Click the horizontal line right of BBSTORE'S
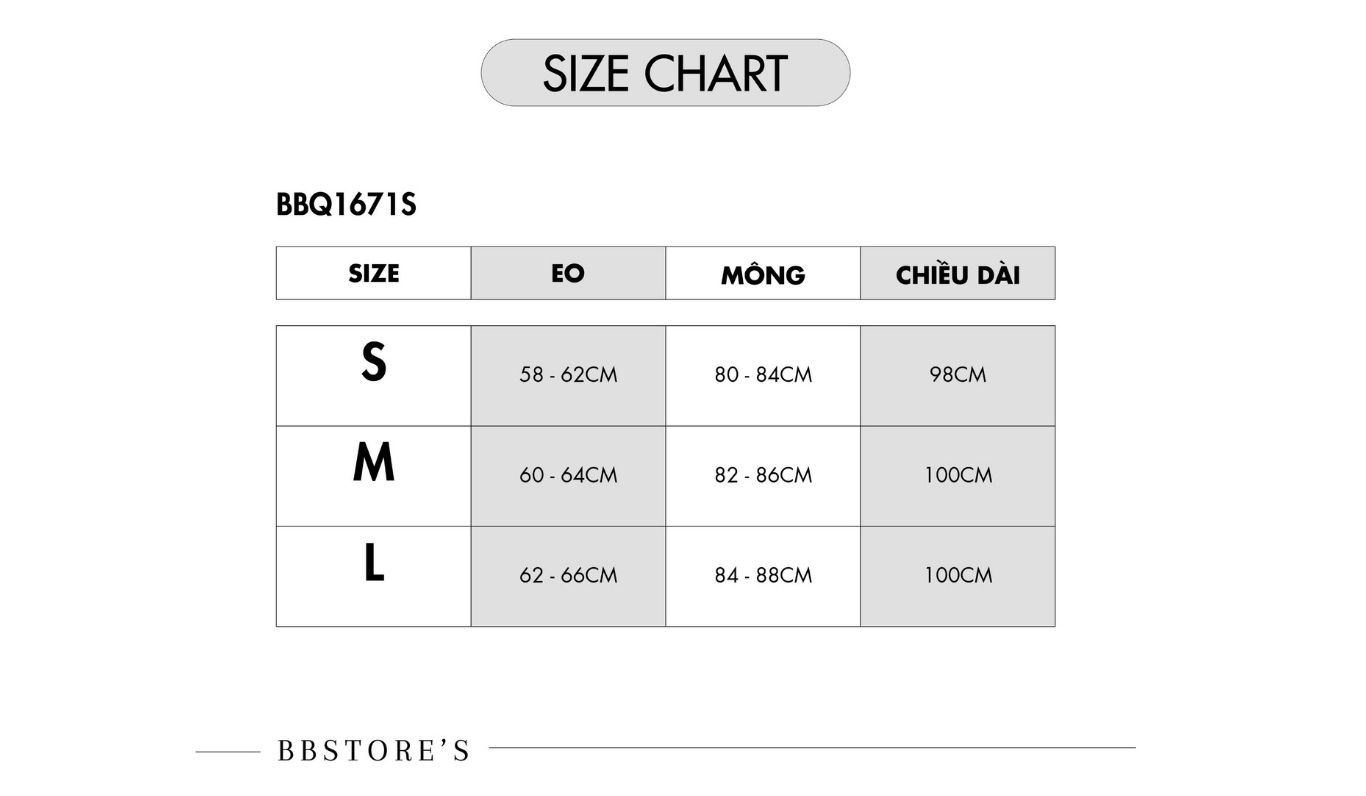This screenshot has width=1366, height=796. pyautogui.click(x=812, y=747)
